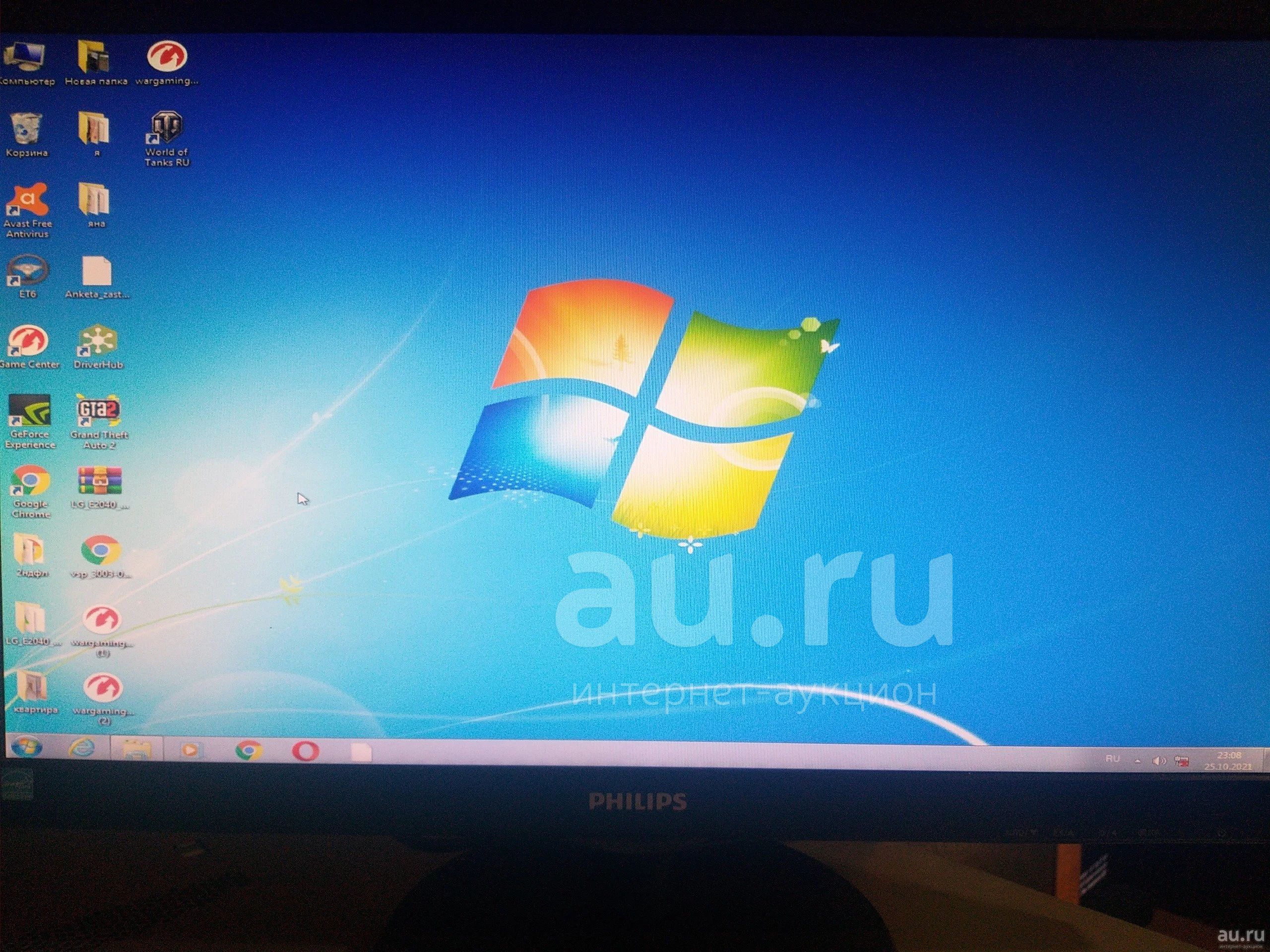This screenshot has width=1270, height=952.
Task: Select the top wargaming installer icon
Action: coord(167,63)
